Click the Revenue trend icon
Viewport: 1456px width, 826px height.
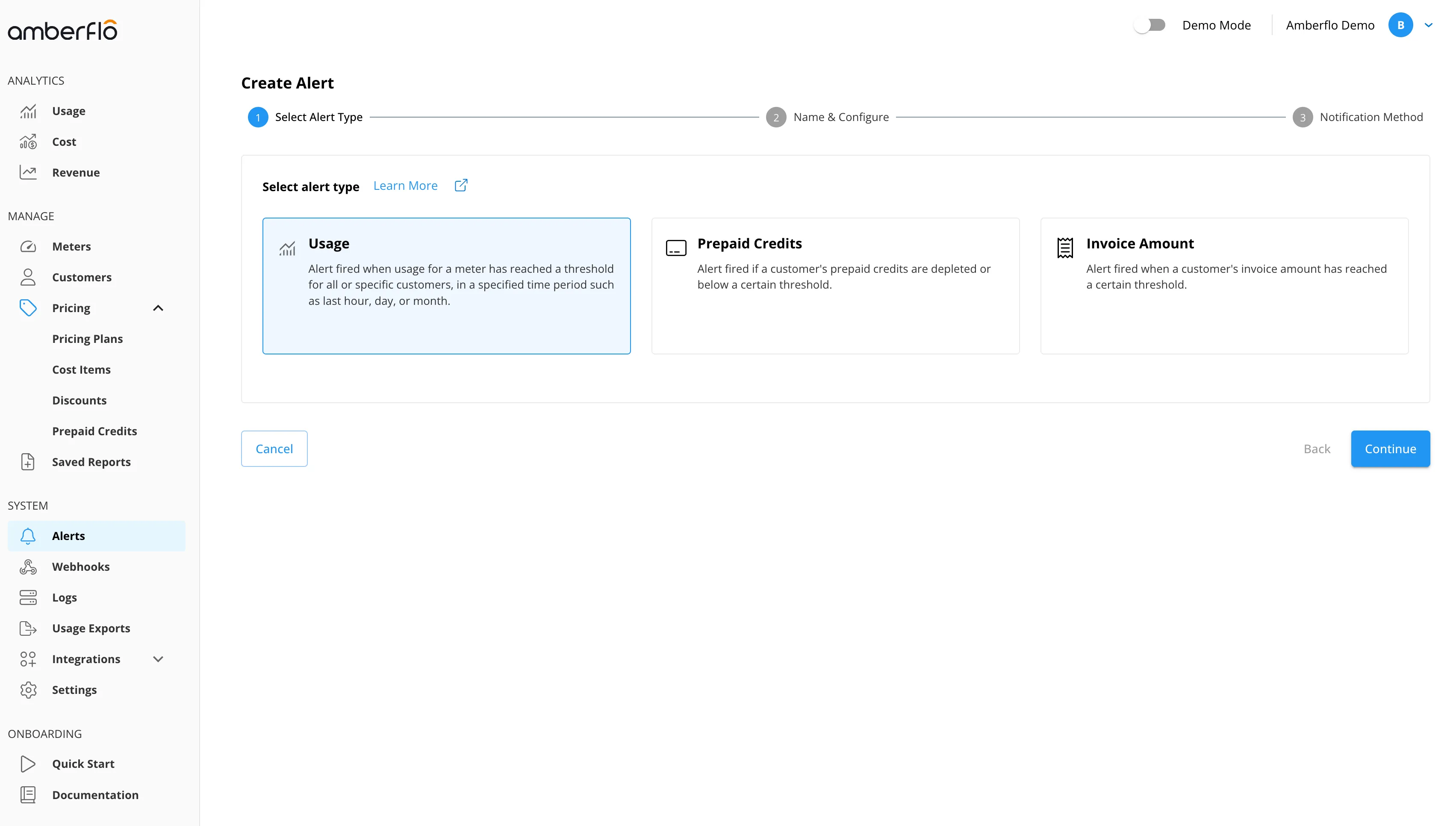coord(28,172)
